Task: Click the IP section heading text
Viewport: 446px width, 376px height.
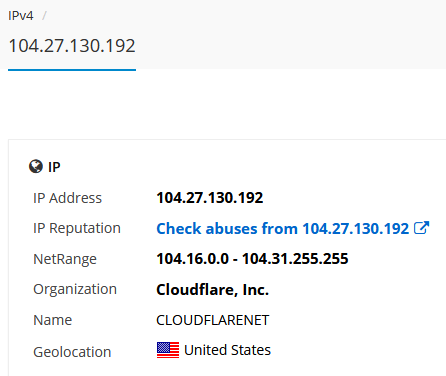Action: click(x=54, y=167)
